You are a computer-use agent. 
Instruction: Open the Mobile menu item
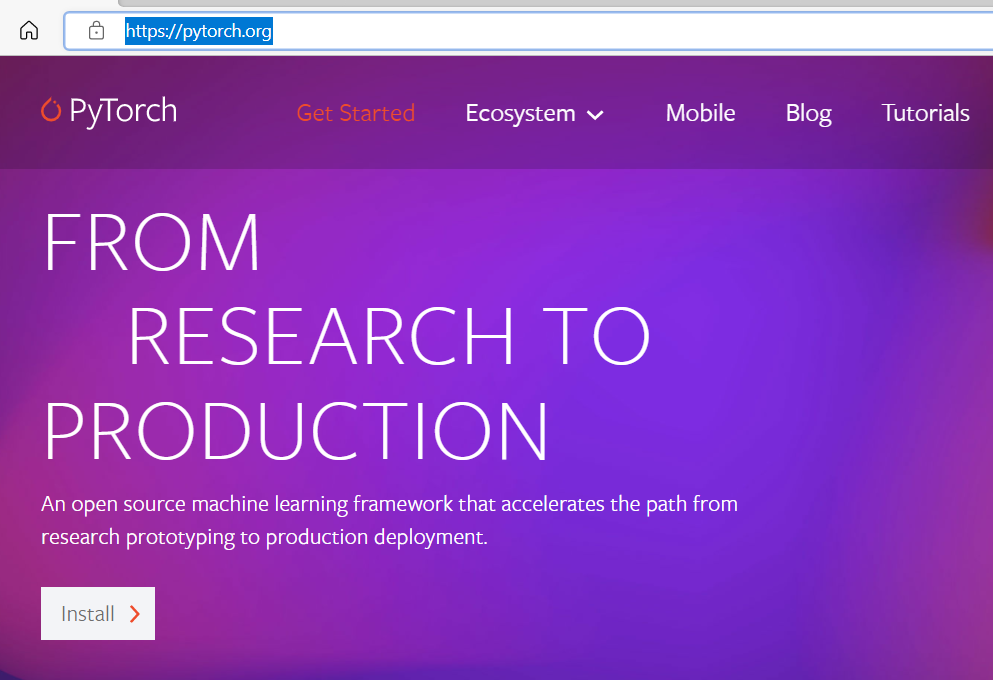pyautogui.click(x=700, y=113)
